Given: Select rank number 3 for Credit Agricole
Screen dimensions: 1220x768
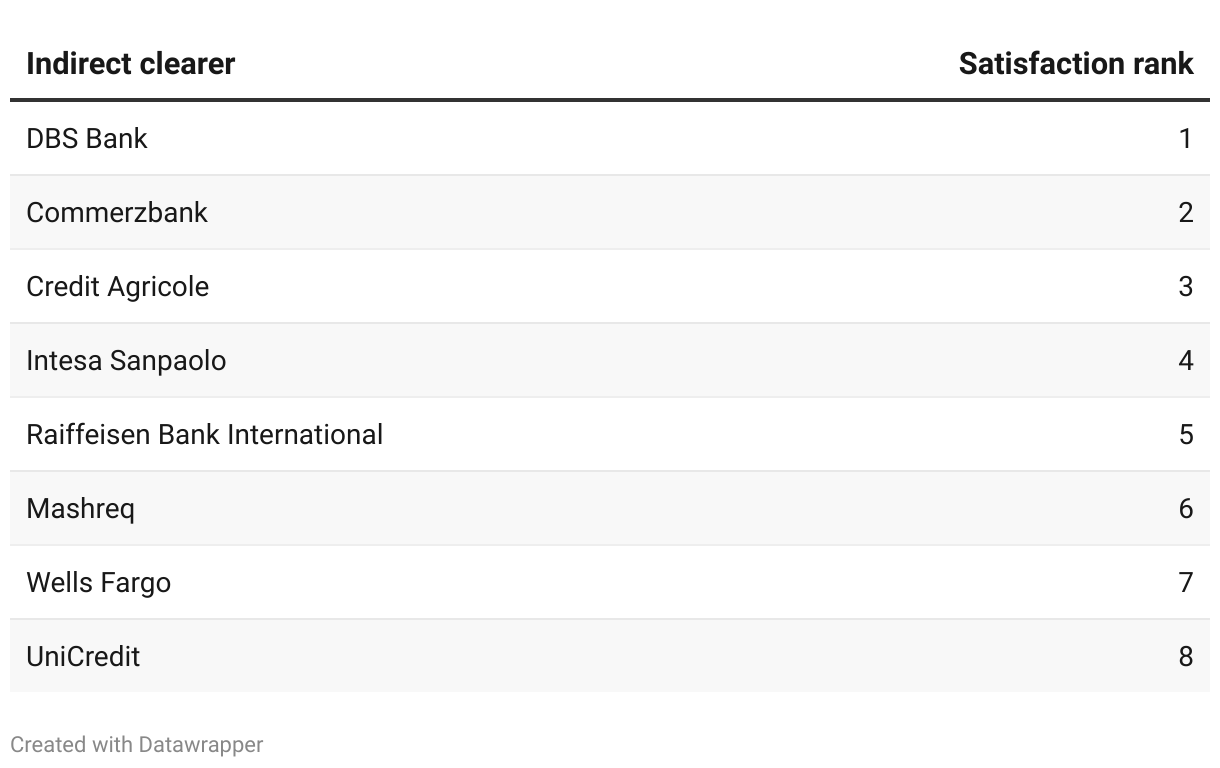Looking at the screenshot, I should pyautogui.click(x=1185, y=286).
